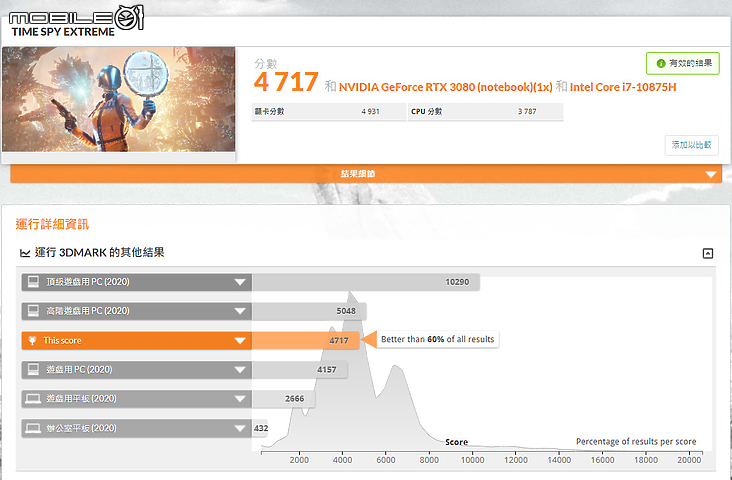Screen dimensions: 732x480
Task: Click the orange 4717 score bar
Action: click(x=305, y=340)
